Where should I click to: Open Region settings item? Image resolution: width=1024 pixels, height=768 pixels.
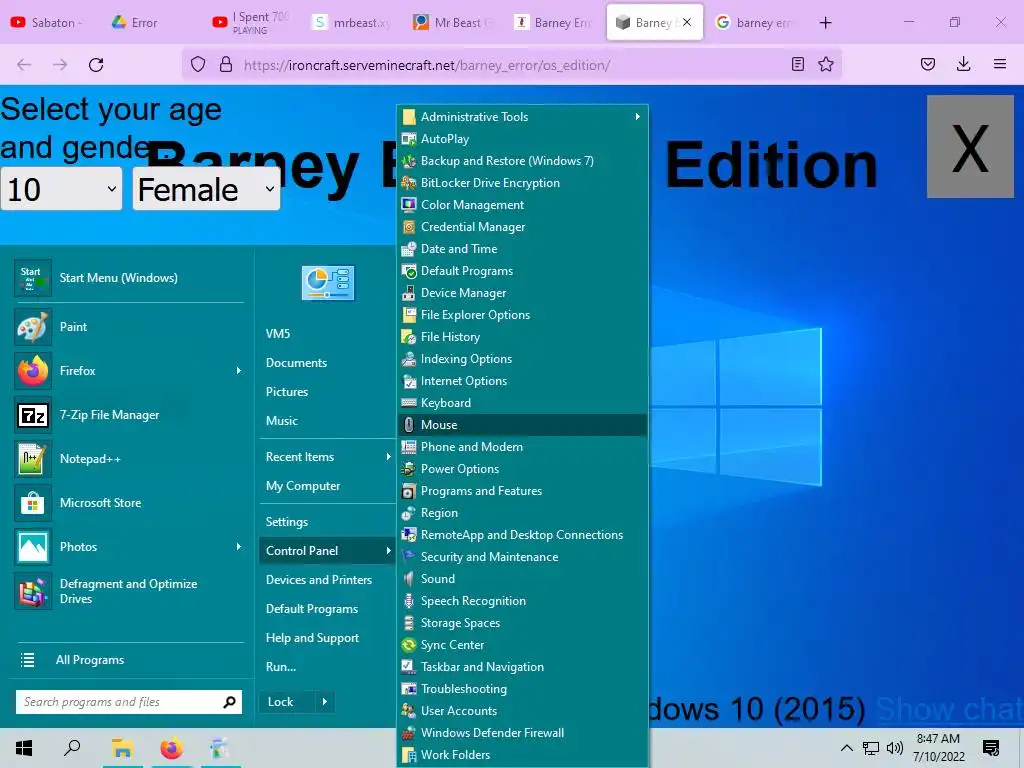[x=522, y=513]
